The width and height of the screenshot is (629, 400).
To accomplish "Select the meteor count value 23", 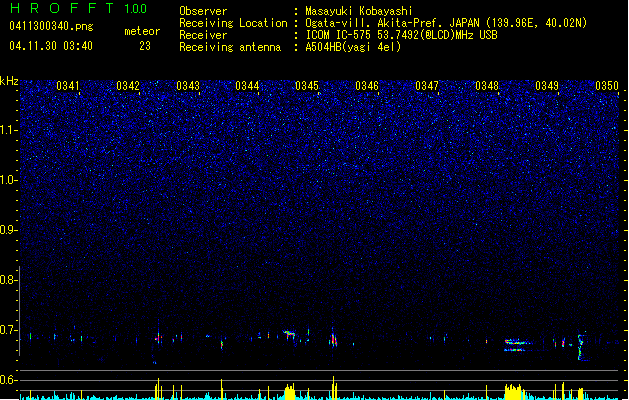I will click(x=145, y=46).
